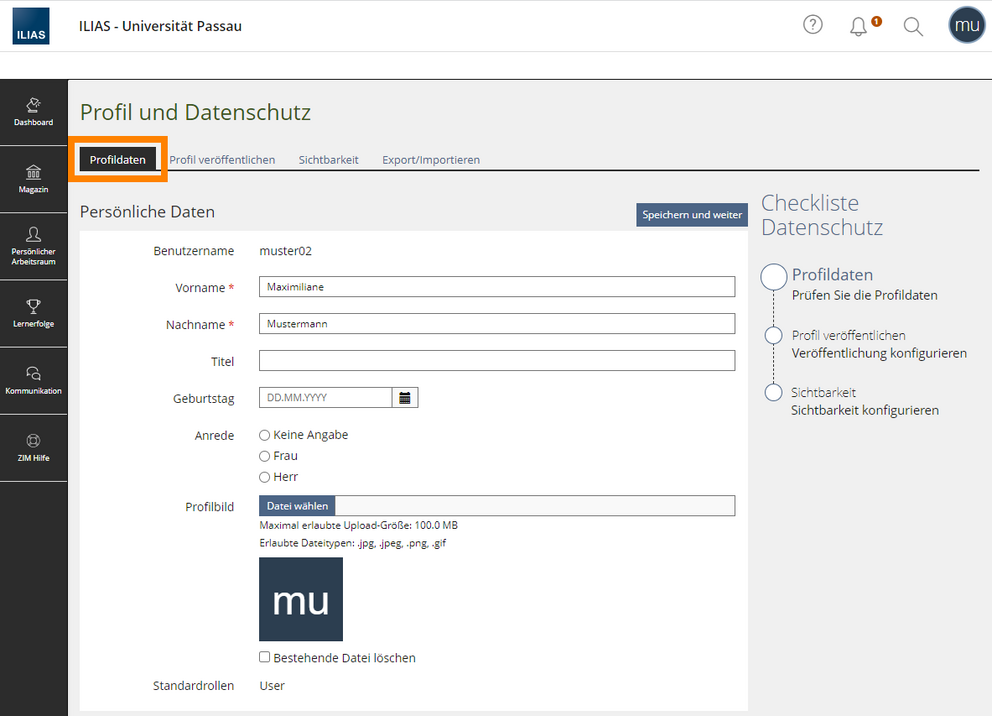Click the Profil und Datenschutz heading

(x=195, y=113)
